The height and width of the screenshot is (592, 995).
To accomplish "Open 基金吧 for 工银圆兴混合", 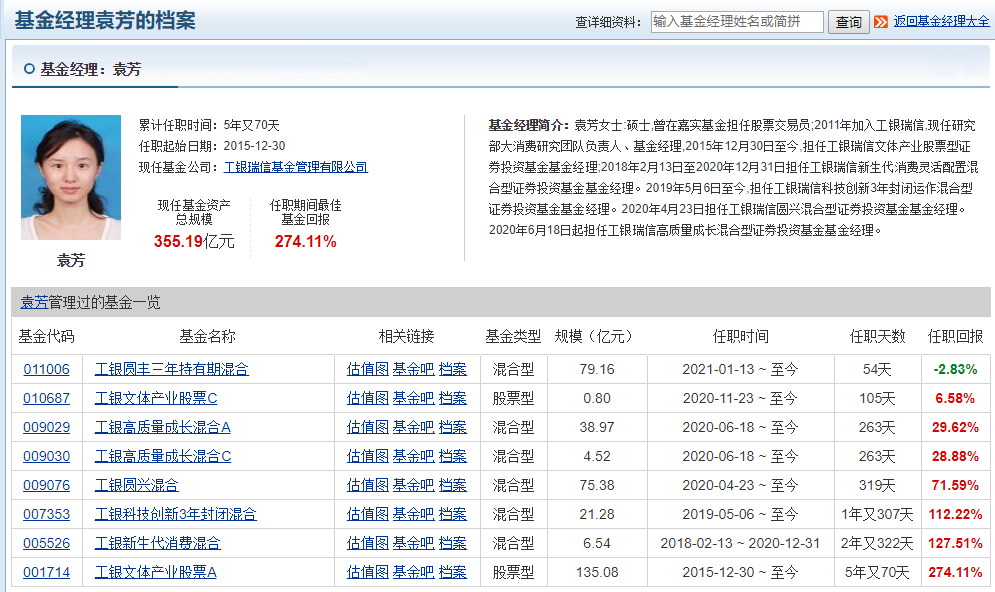I will coord(413,485).
